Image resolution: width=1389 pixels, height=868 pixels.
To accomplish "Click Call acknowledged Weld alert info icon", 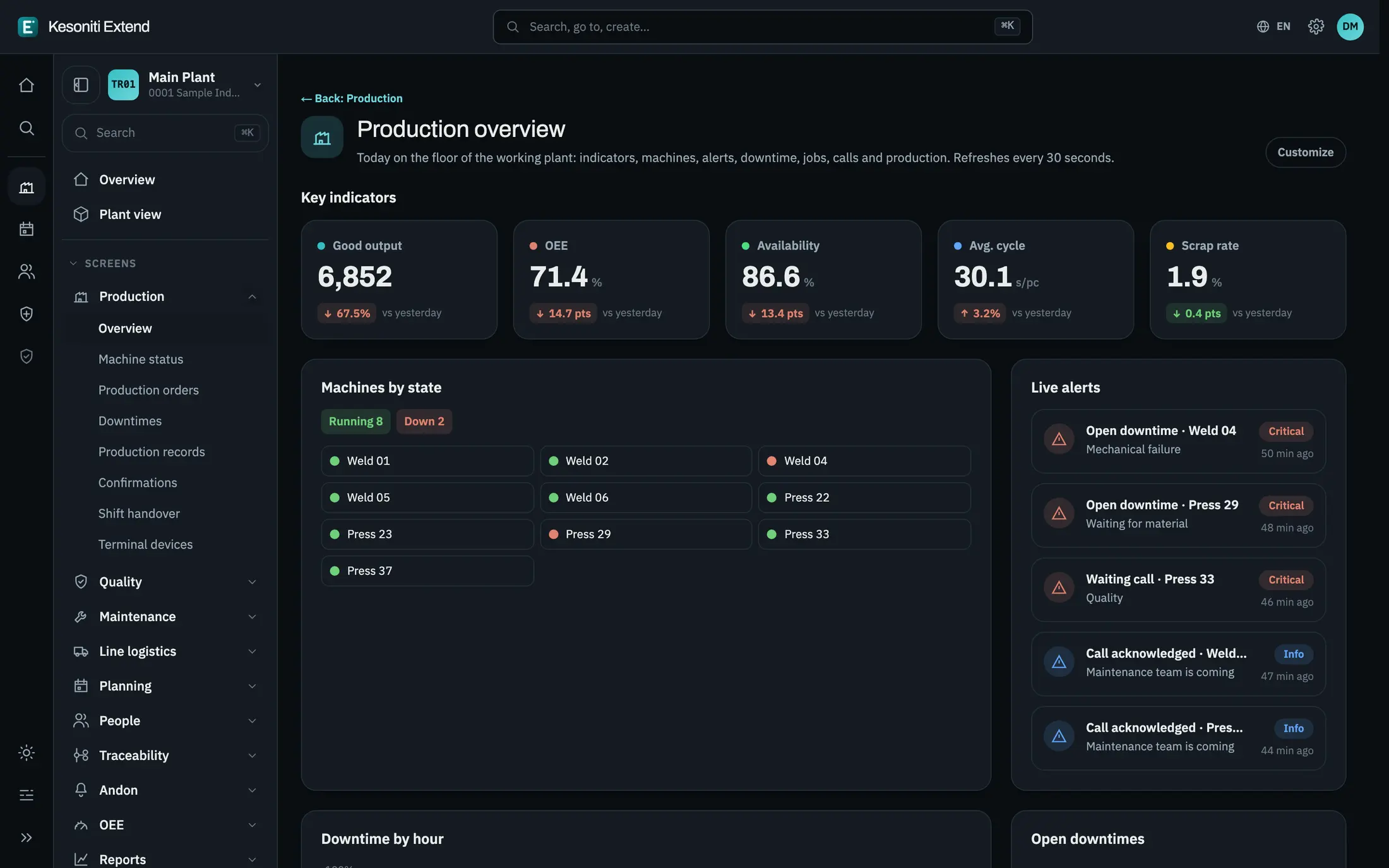I will (1059, 662).
